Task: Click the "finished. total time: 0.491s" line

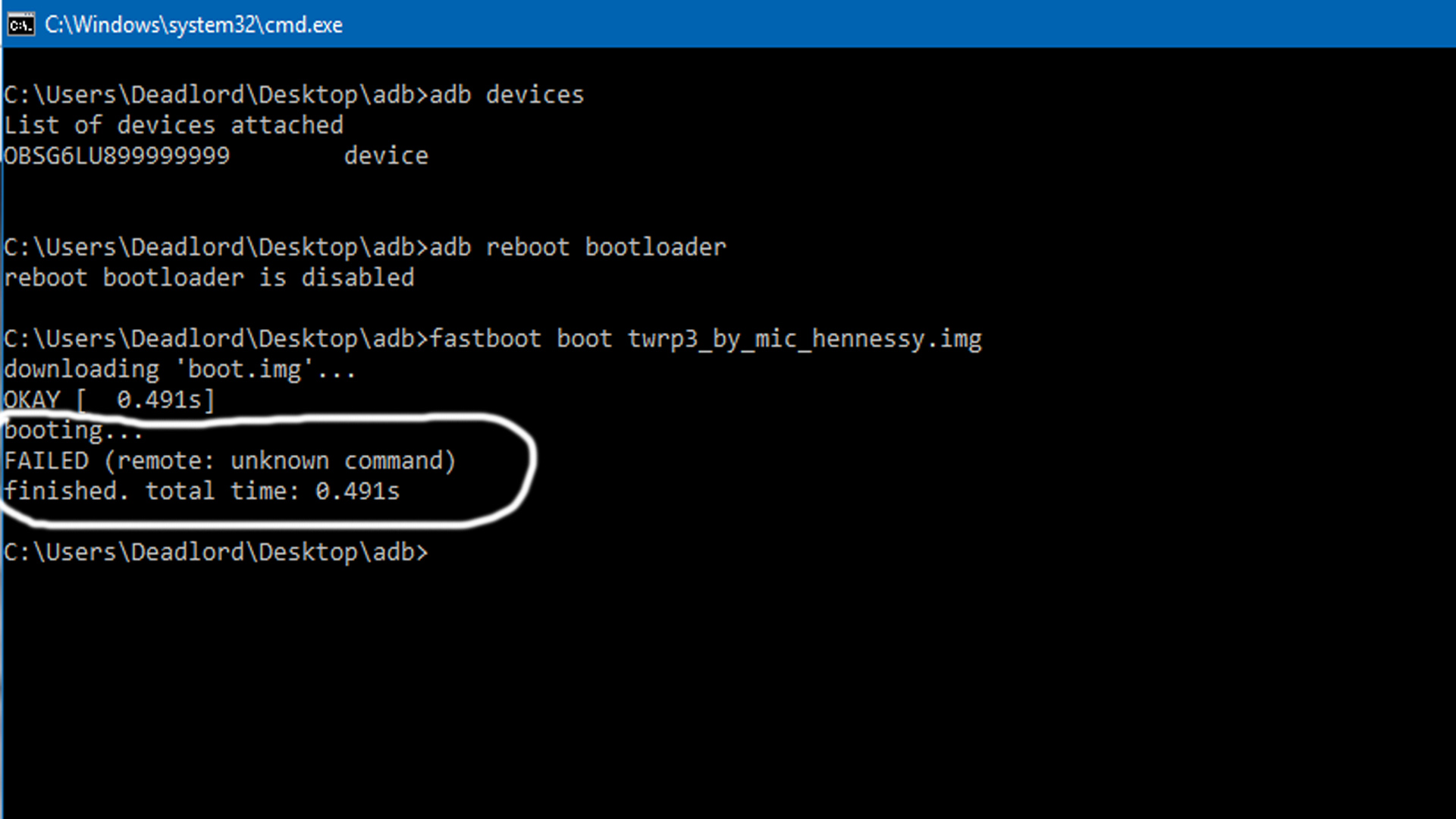Action: (x=202, y=491)
